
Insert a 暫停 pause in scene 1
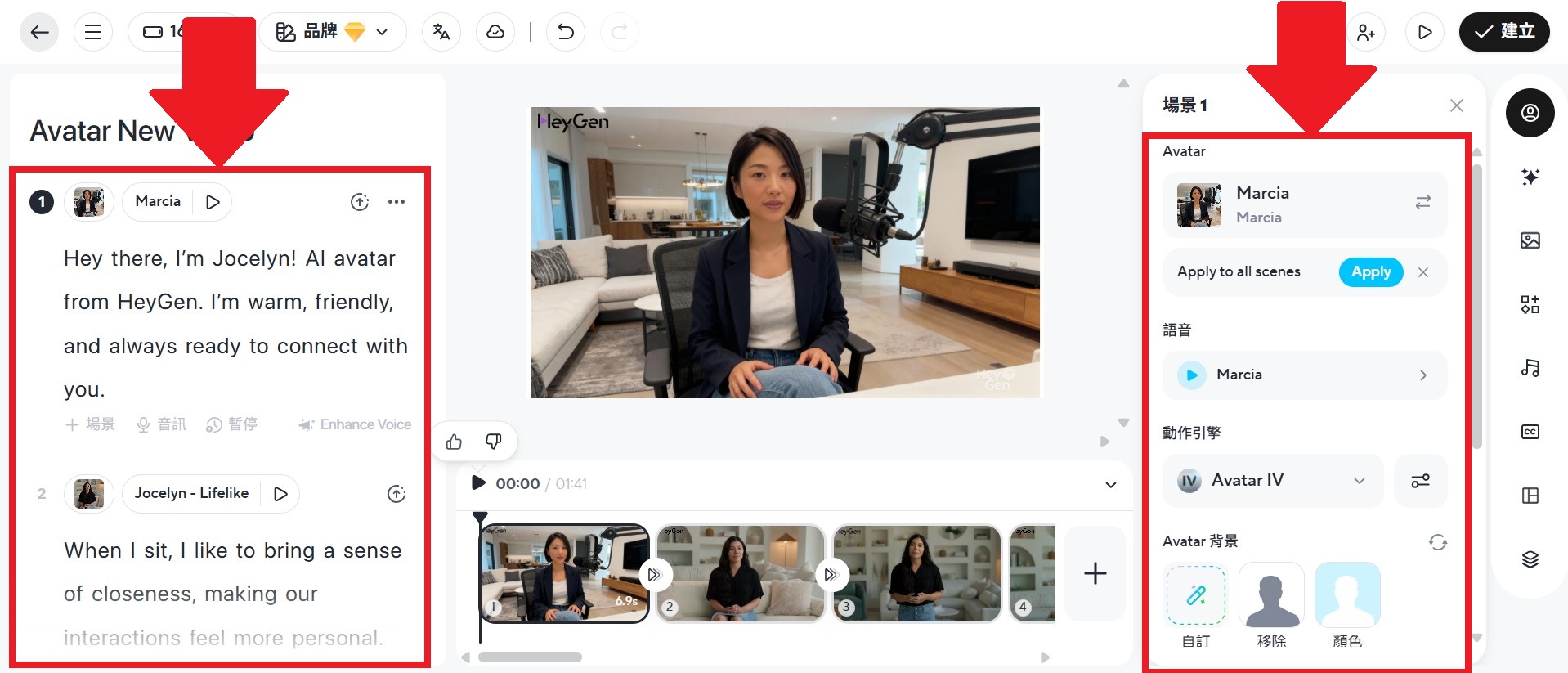pyautogui.click(x=231, y=424)
